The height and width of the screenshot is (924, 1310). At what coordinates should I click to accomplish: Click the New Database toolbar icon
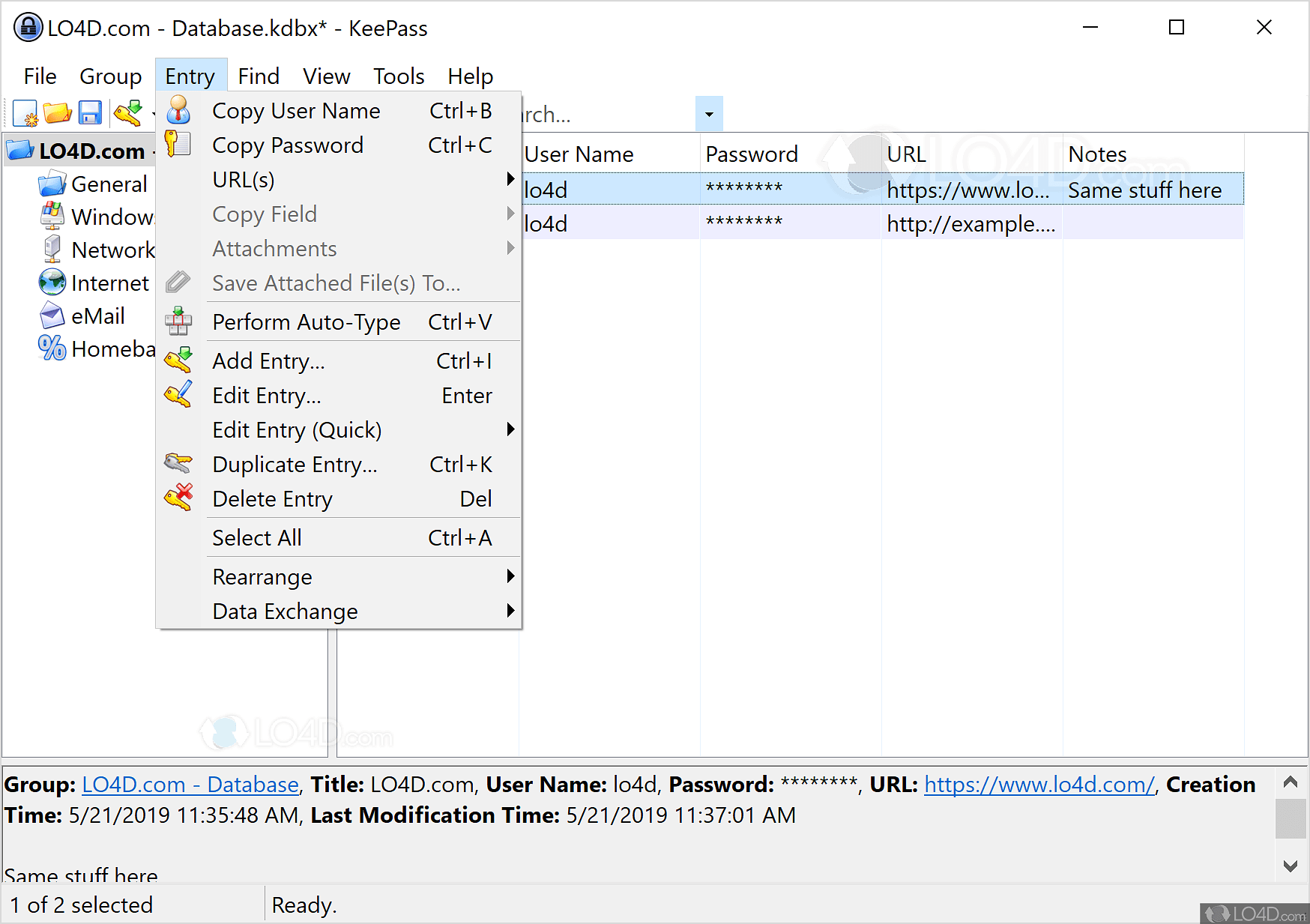click(25, 113)
